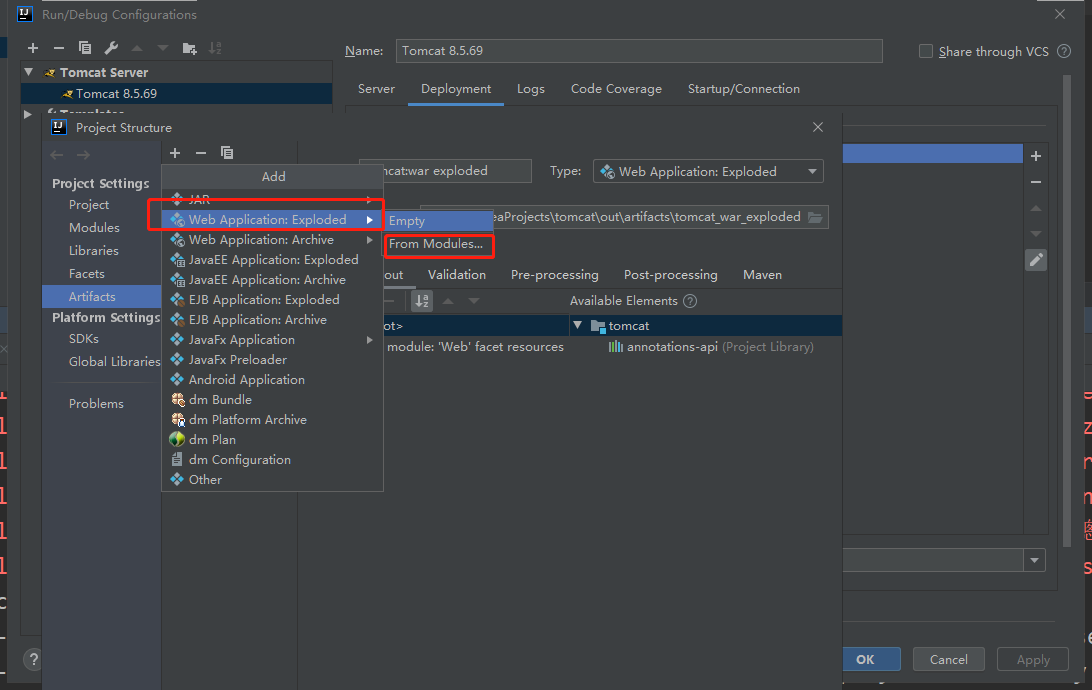Select Artifacts in Project Settings

tap(102, 297)
